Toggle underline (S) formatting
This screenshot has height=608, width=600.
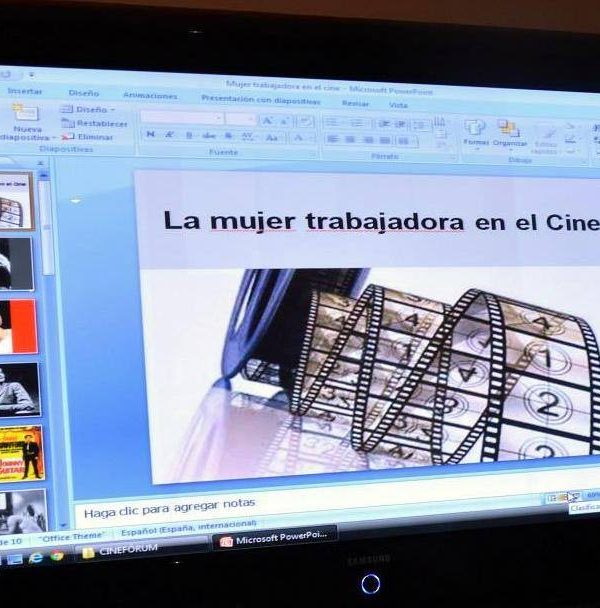[x=189, y=135]
